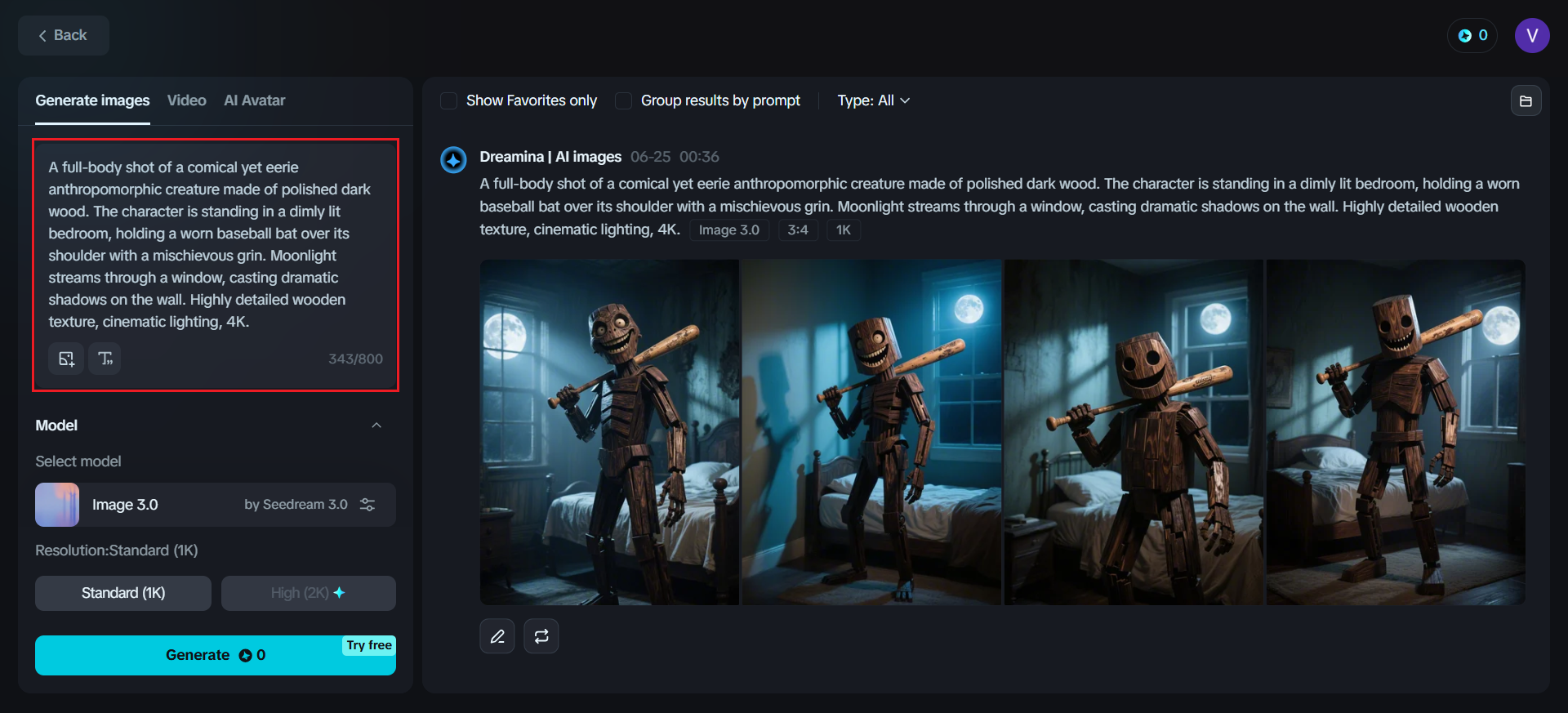
Task: Open the Type: All dropdown
Action: tap(873, 100)
